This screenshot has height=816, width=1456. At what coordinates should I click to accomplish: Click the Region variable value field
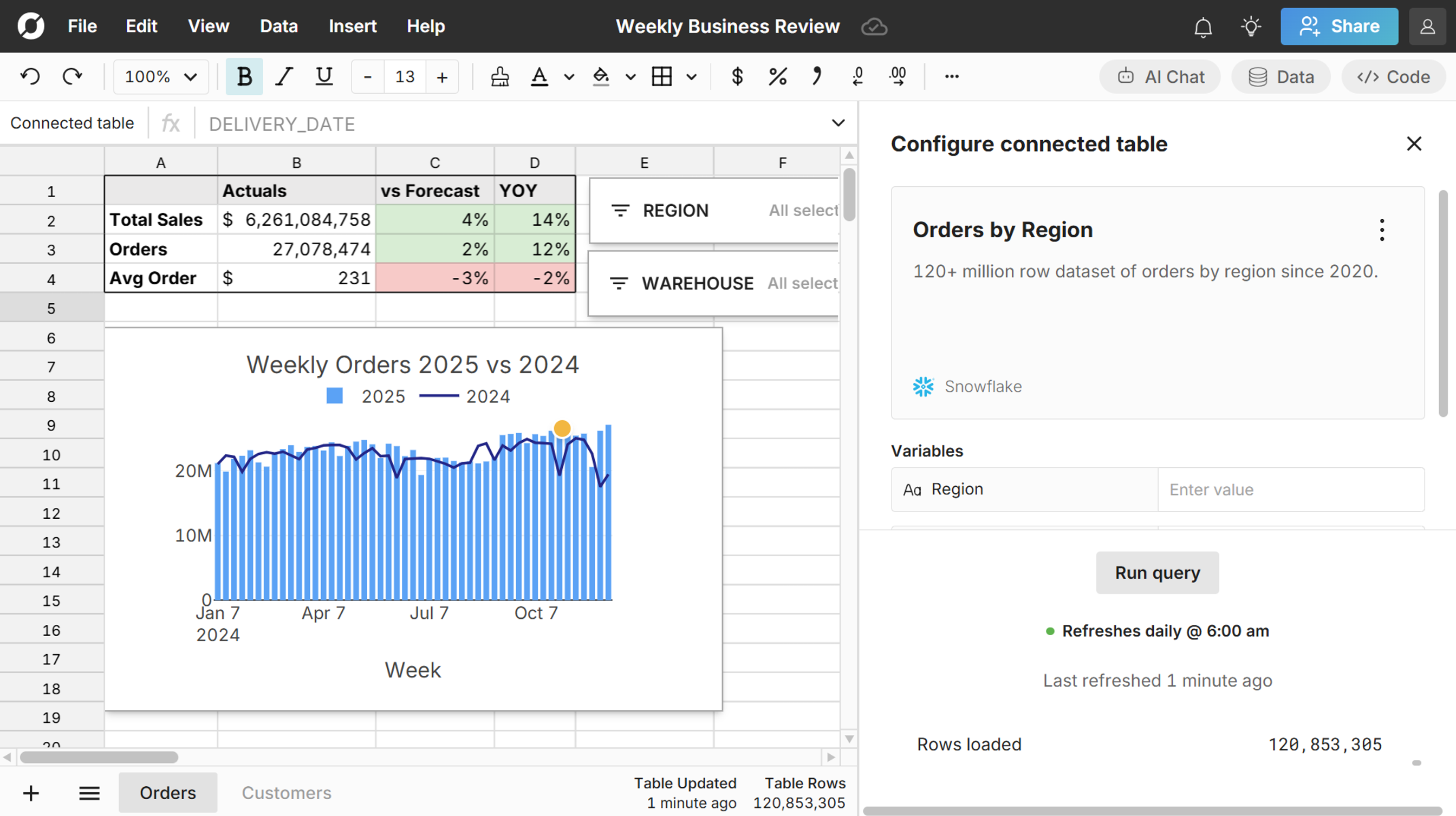[1290, 489]
